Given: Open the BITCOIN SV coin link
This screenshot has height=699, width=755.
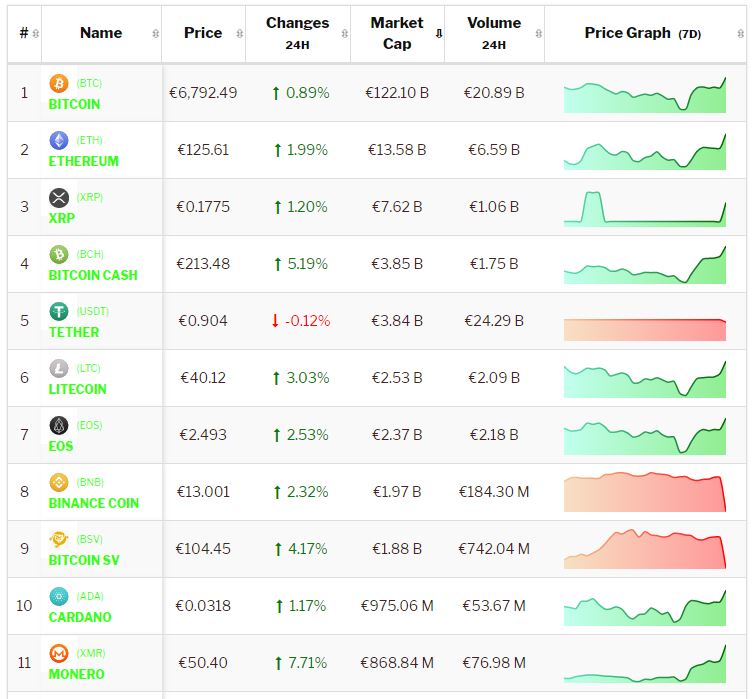Looking at the screenshot, I should point(84,560).
